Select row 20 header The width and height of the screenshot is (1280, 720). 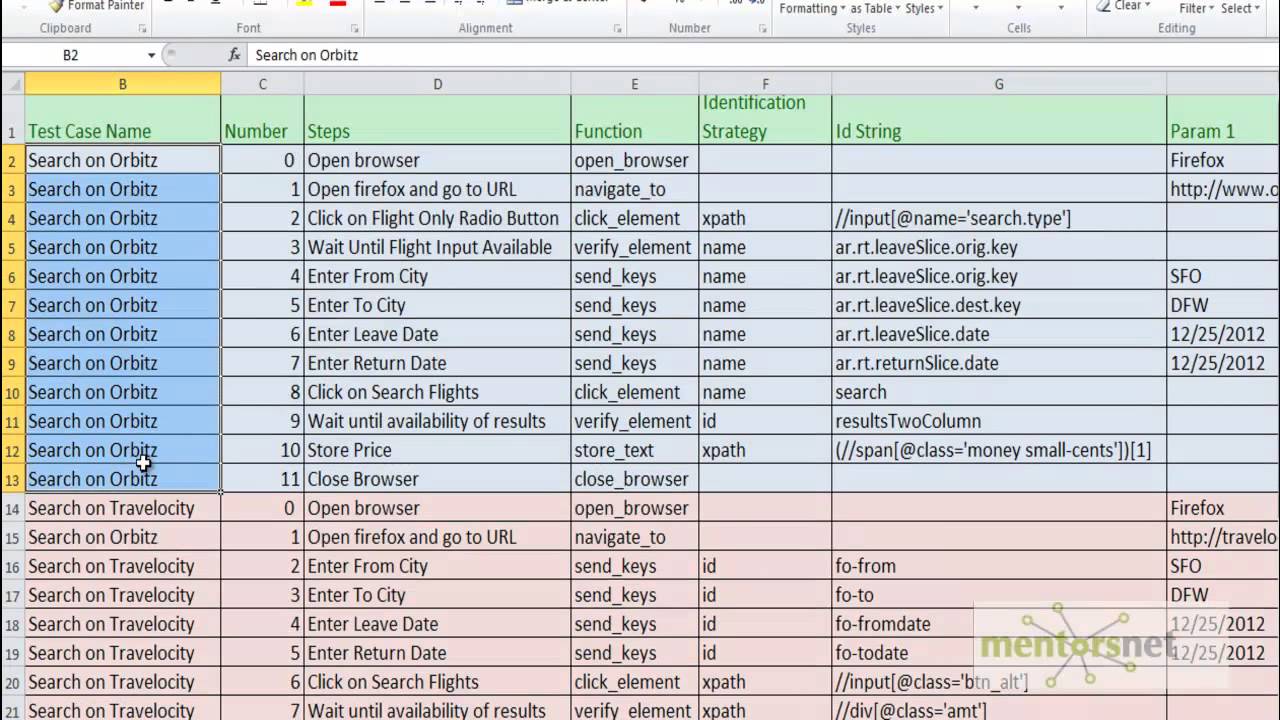point(12,682)
